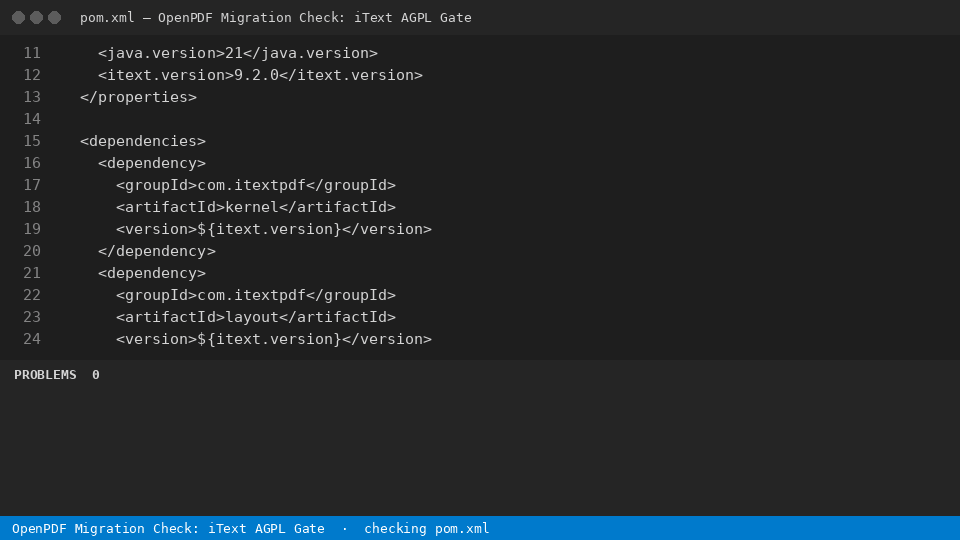Select line number 17 in gutter
Screen dimensions: 960x540
[x=32, y=186]
